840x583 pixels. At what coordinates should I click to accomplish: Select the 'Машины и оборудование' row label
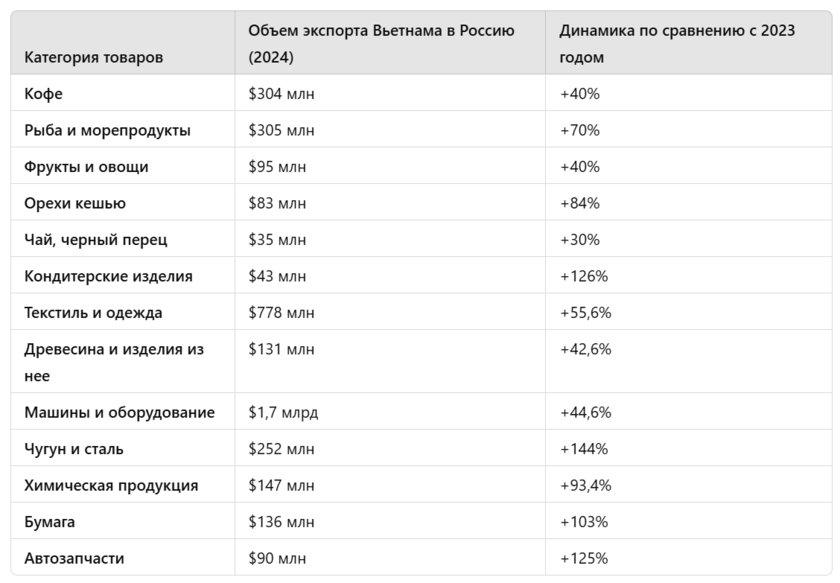point(119,412)
